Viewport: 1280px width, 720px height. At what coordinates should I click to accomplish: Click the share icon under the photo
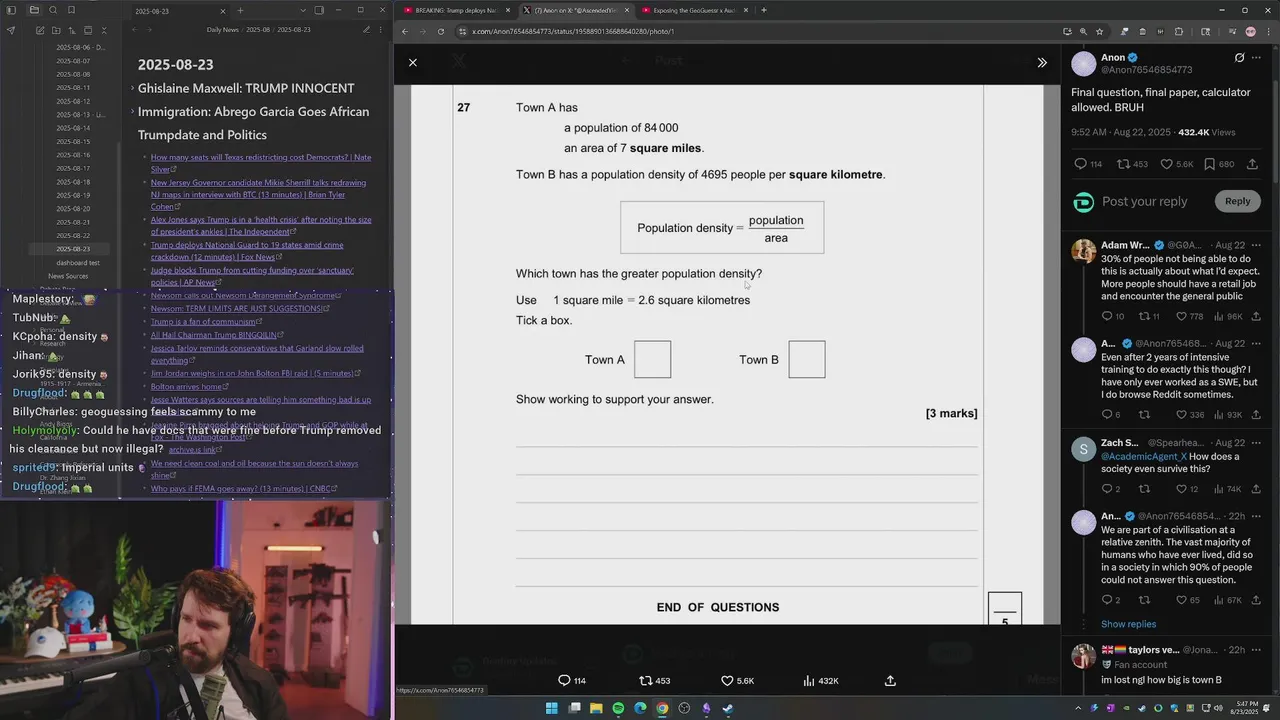click(890, 681)
